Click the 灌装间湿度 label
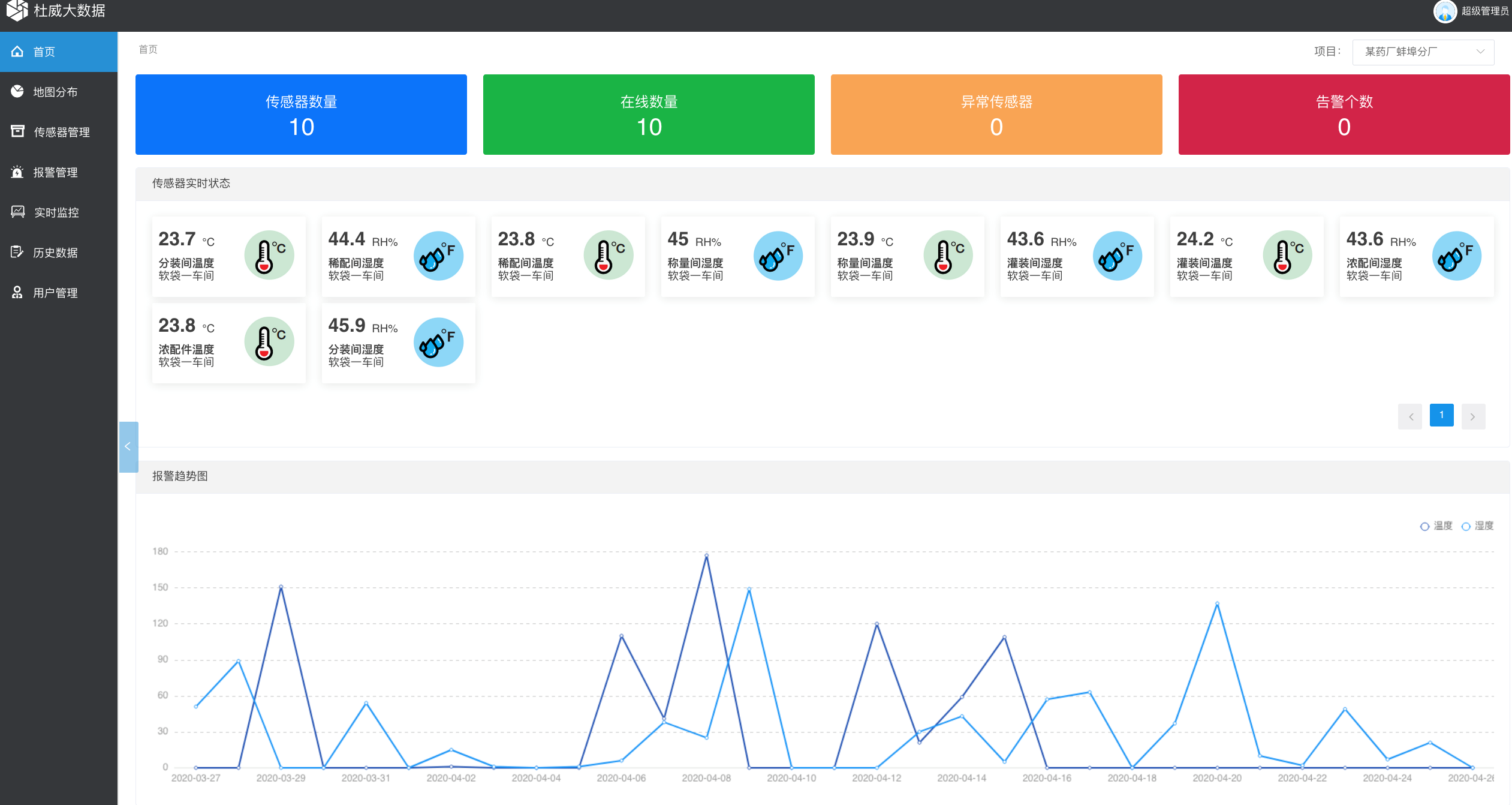 pos(1035,263)
